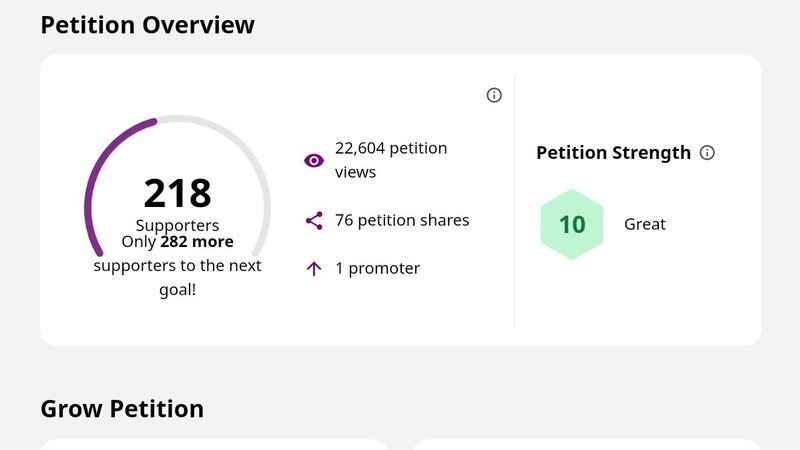The height and width of the screenshot is (450, 800).
Task: Click the share icon for petition shares
Action: [314, 221]
